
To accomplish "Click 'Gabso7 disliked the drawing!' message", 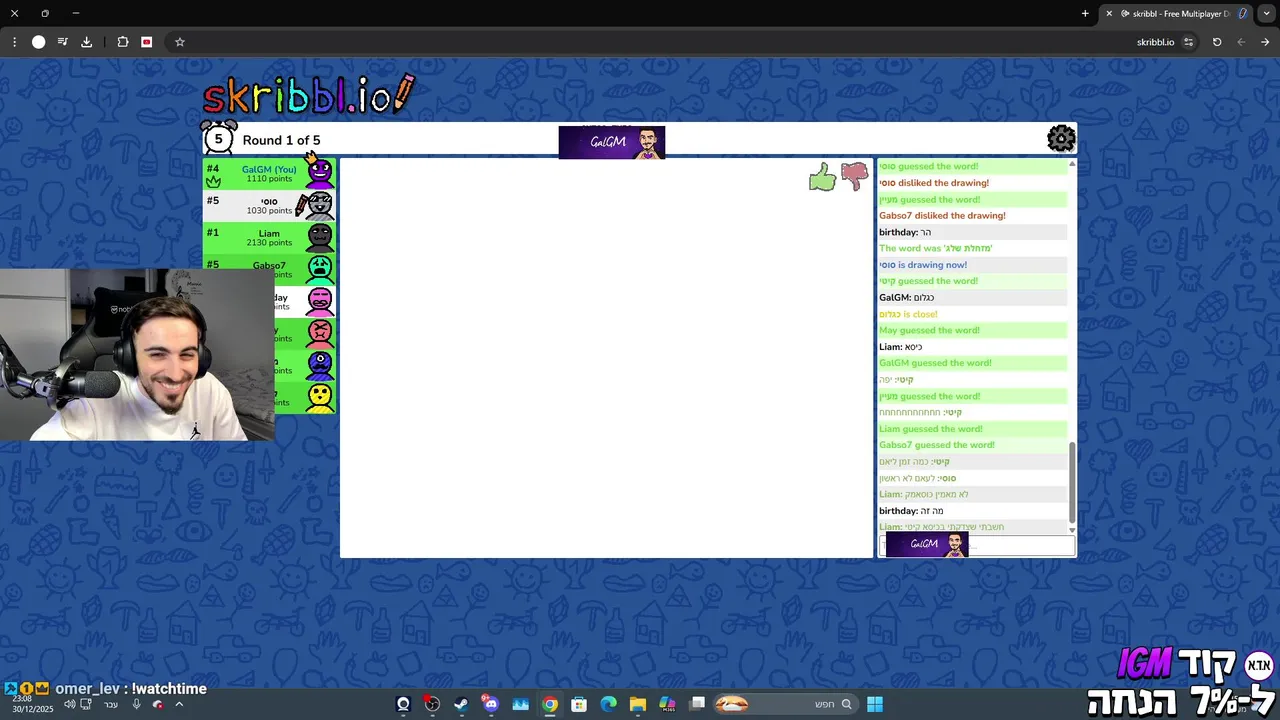I will click(942, 215).
